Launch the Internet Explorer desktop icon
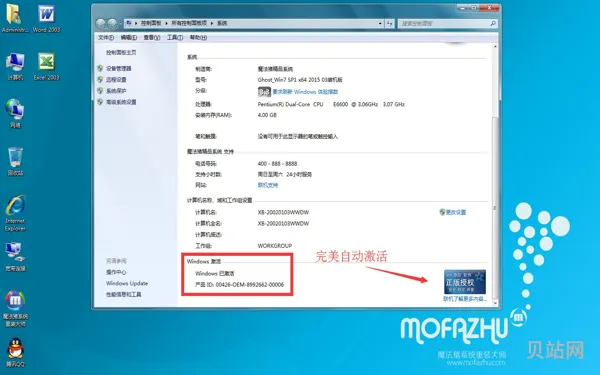 click(x=15, y=213)
